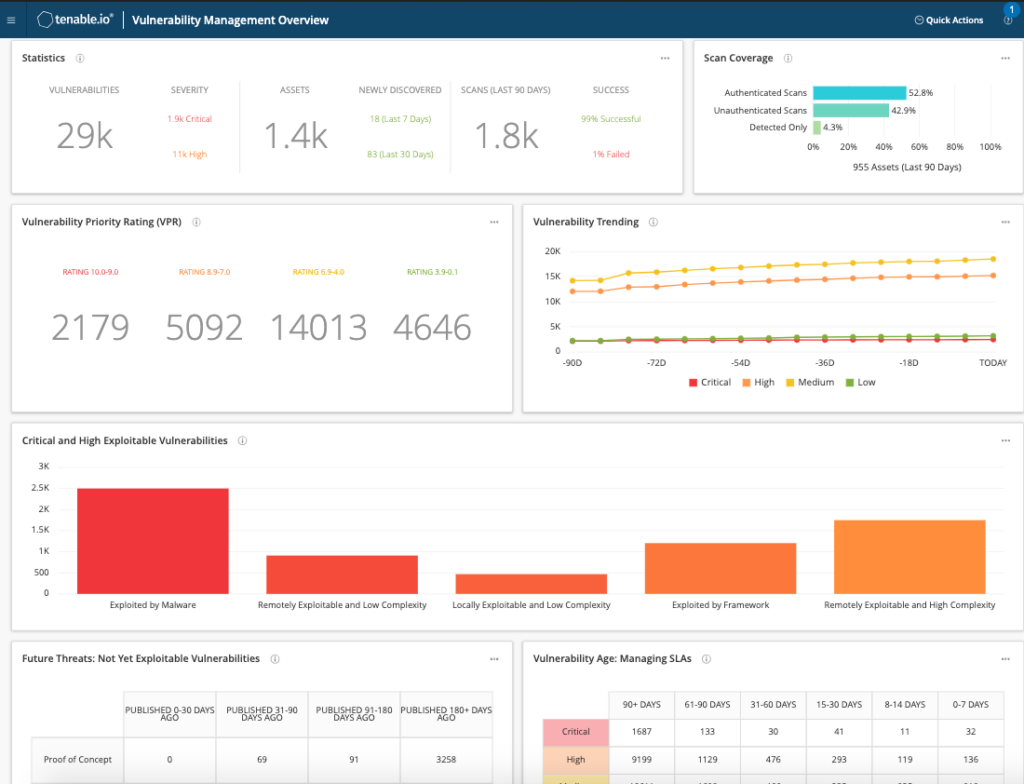Open options menu for Vulnerability Age widget

[1004, 659]
